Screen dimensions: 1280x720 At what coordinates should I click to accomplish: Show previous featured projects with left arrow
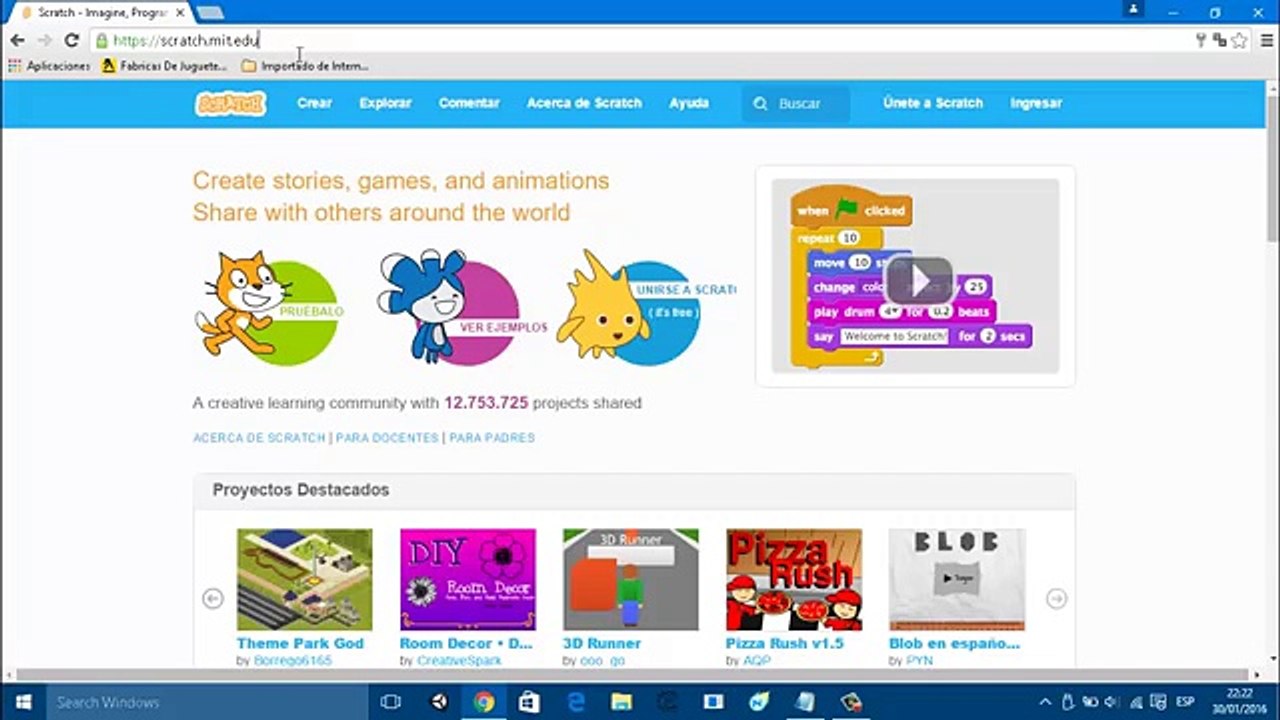212,598
